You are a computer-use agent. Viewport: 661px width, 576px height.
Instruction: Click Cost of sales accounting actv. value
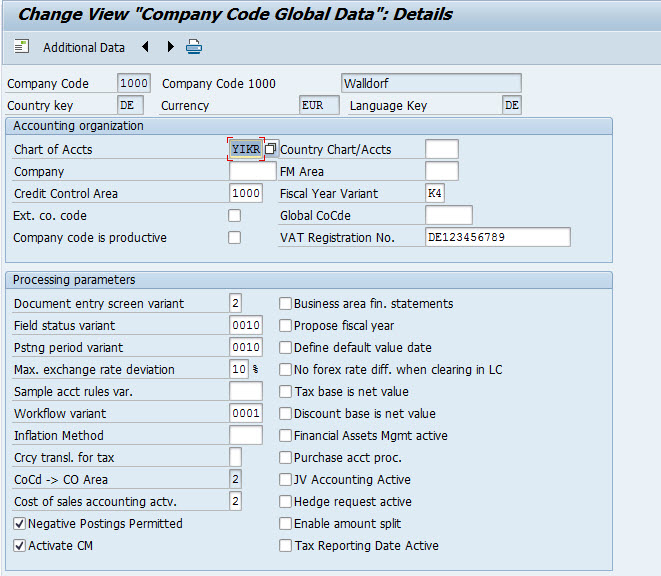[x=235, y=501]
